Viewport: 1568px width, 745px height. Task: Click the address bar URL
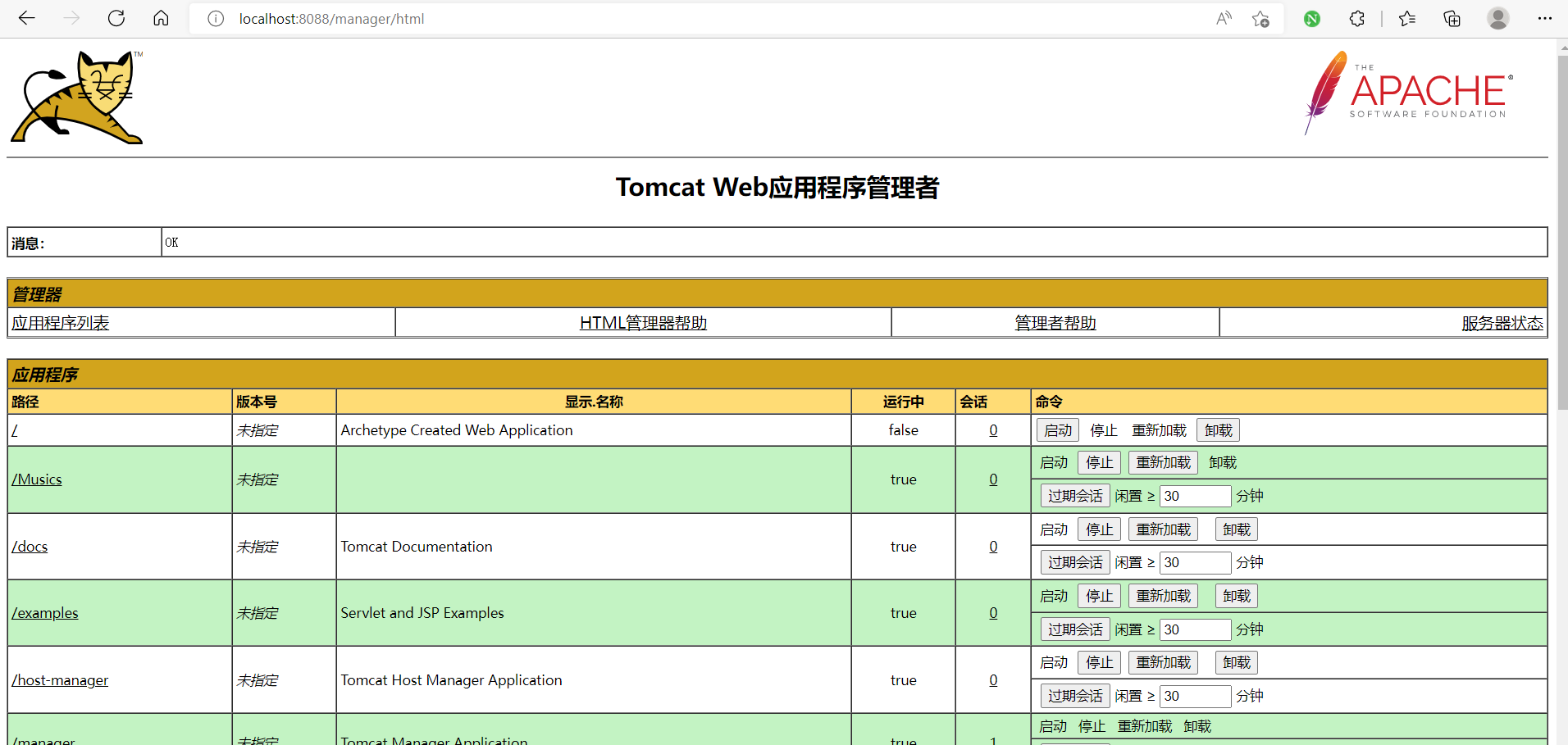[x=331, y=19]
